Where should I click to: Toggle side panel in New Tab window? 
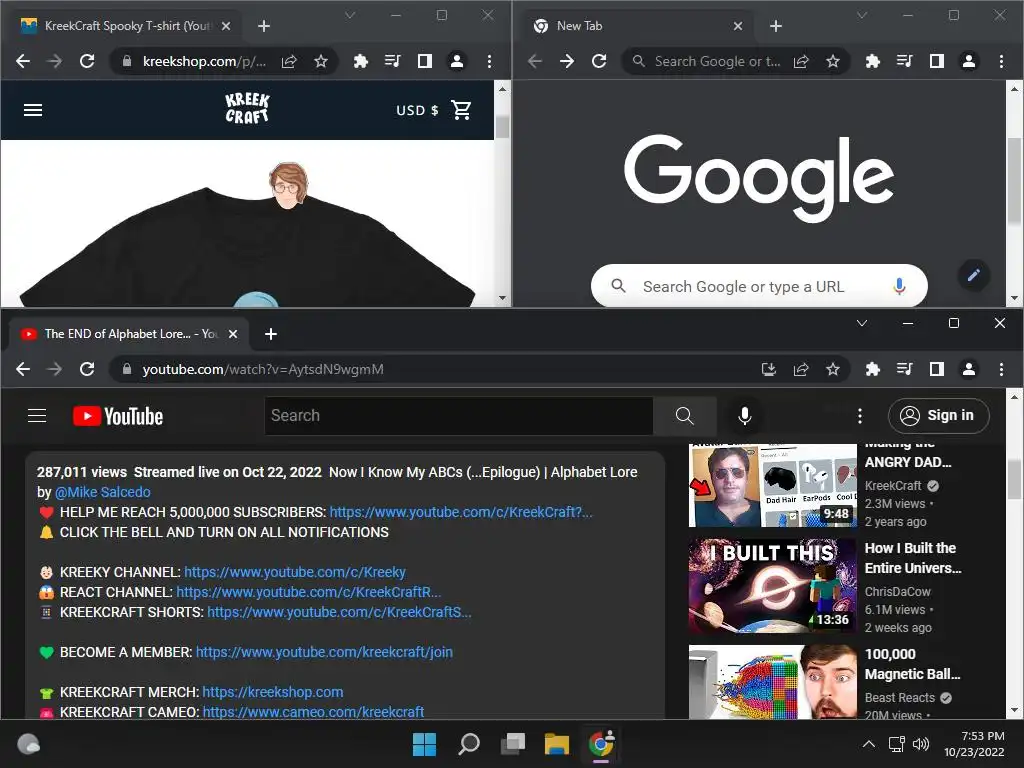(936, 61)
